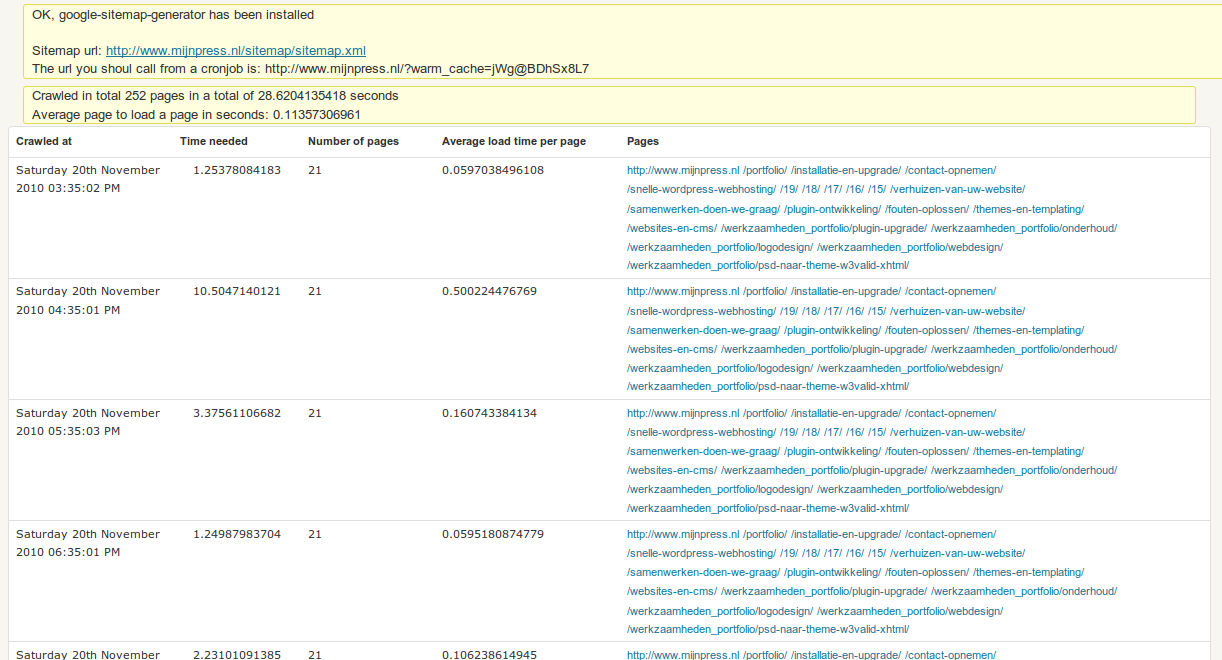Select the time value 3.37561106682
This screenshot has width=1222, height=660.
237,413
